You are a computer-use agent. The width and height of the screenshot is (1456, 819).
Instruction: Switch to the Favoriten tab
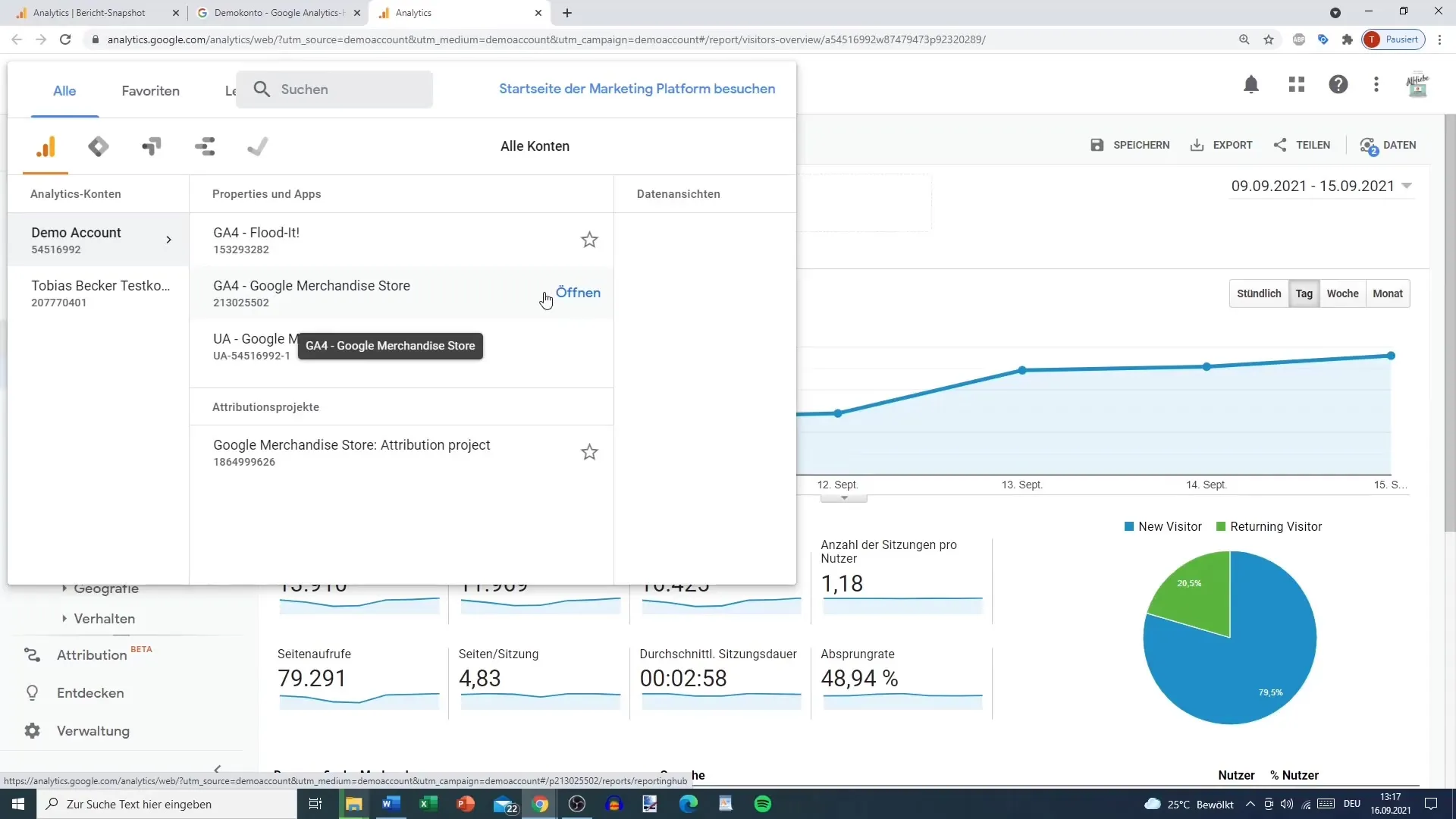click(x=150, y=91)
